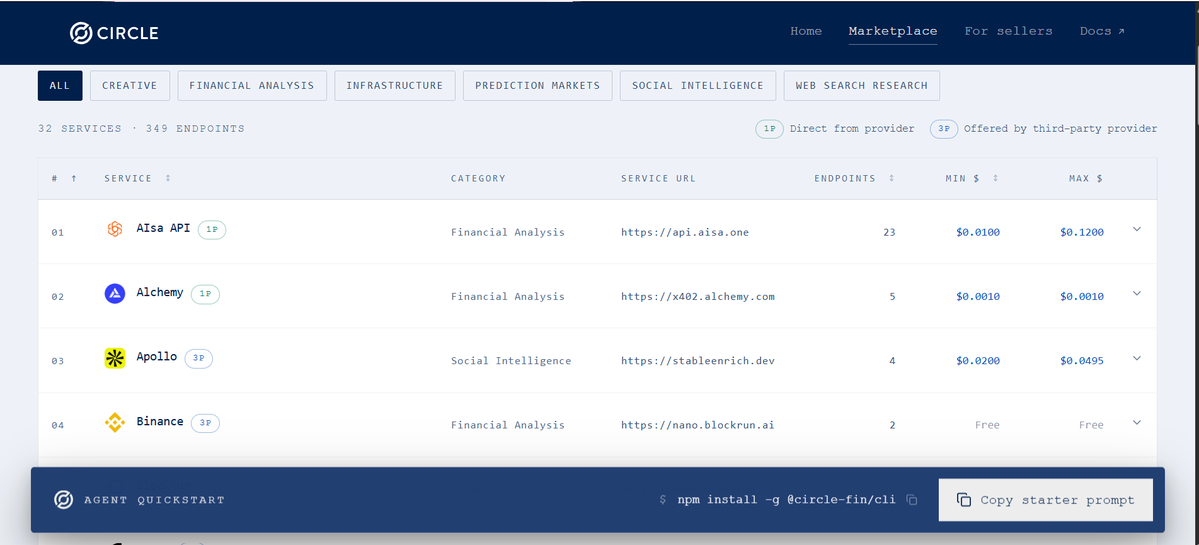Click the Binance service name
The height and width of the screenshot is (545, 1199).
[160, 421]
